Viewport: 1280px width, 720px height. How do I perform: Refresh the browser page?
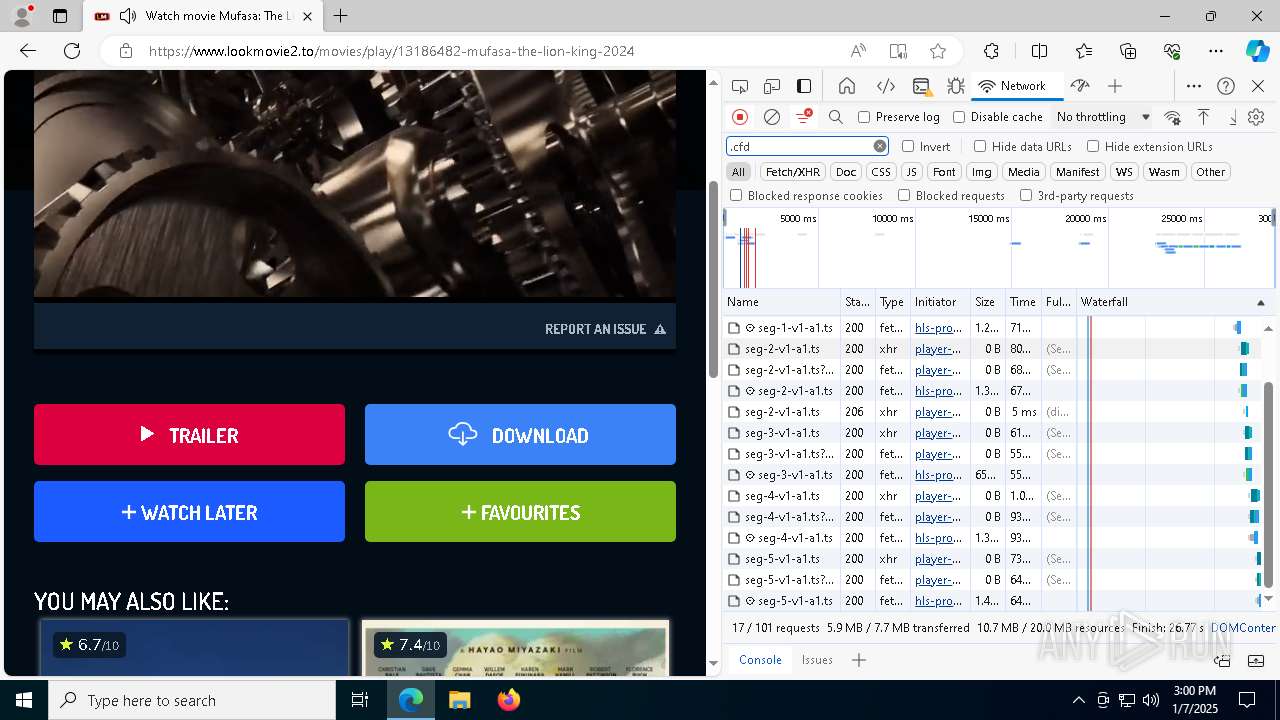[72, 51]
